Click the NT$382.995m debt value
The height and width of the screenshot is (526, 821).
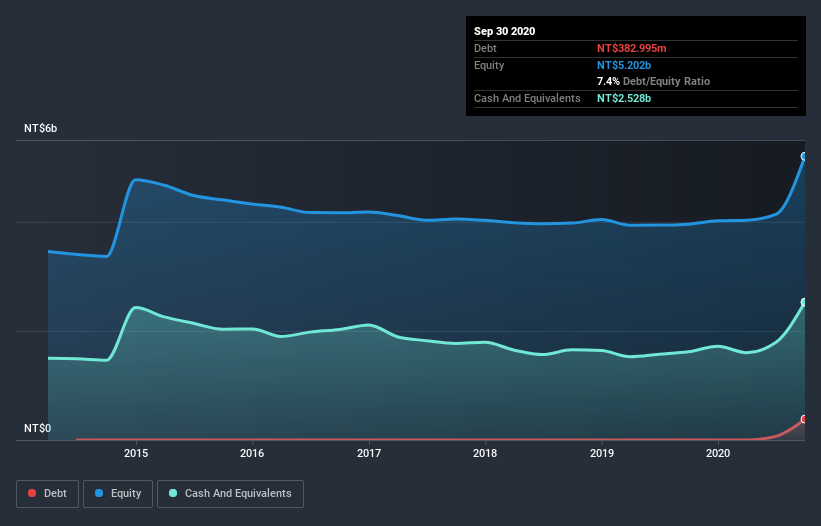coord(631,48)
